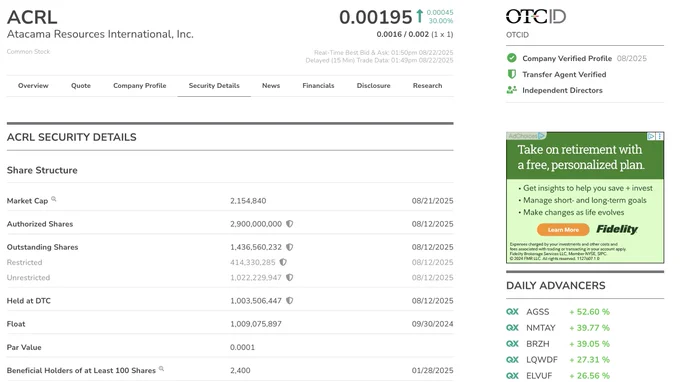Click the Float value 1,009,075,897

pyautogui.click(x=256, y=324)
